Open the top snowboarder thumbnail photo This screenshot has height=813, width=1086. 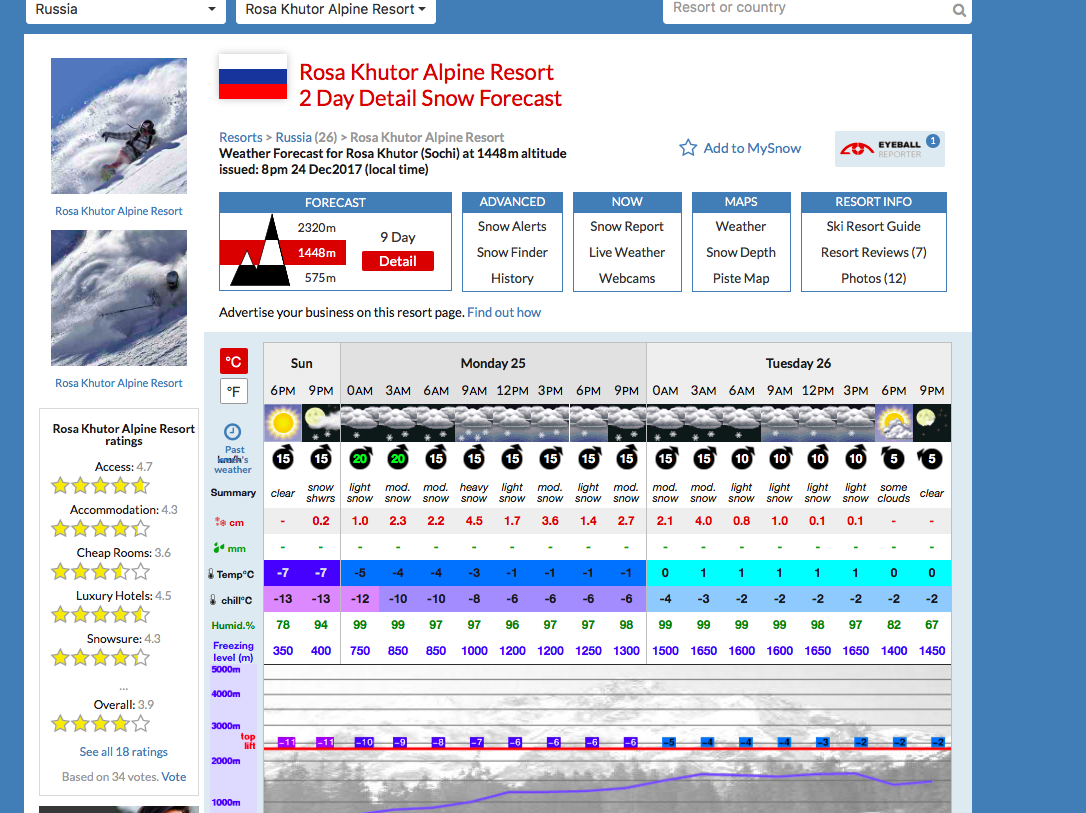coord(118,126)
